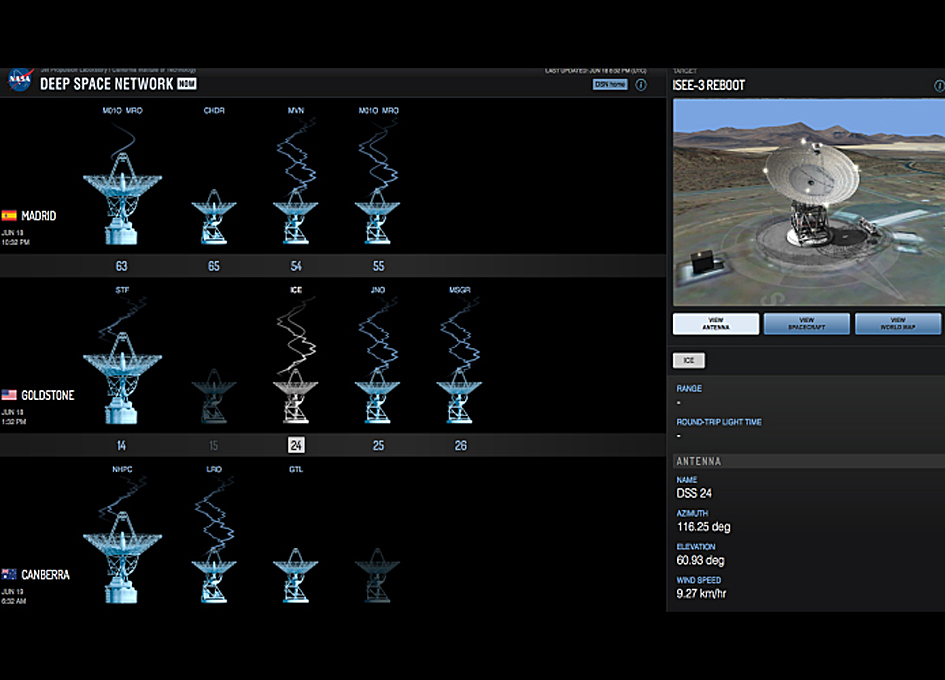
Task: Select Madrid antenna dish 63
Action: 122,199
